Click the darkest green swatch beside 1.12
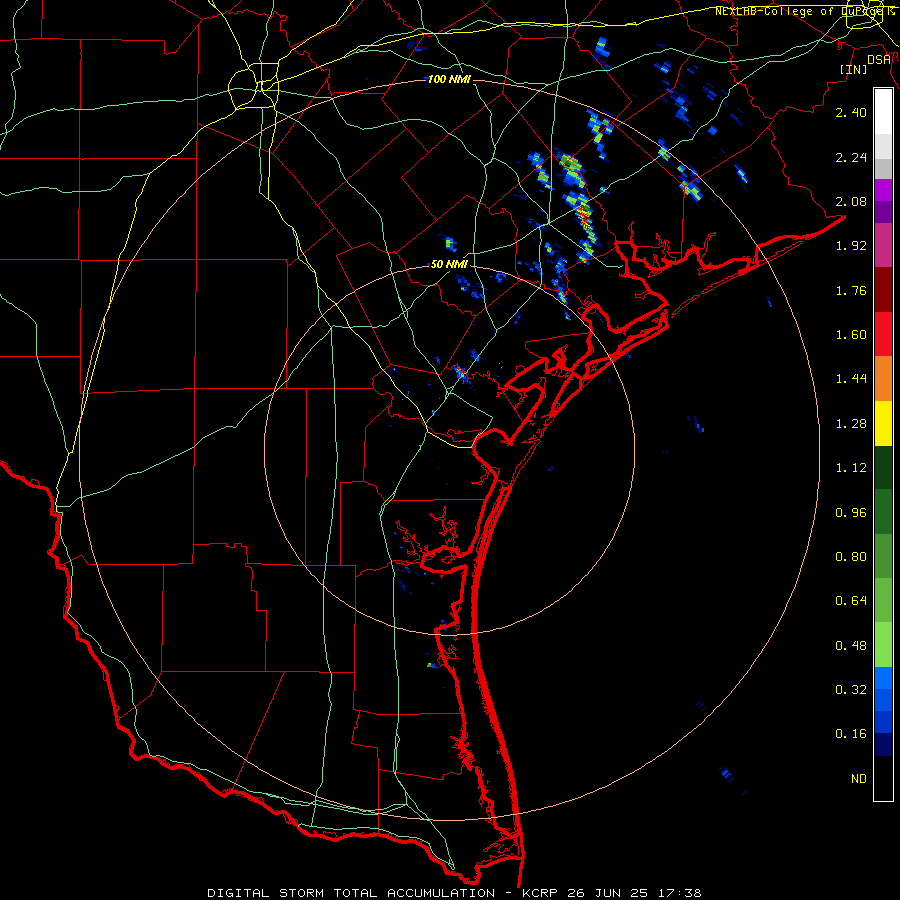 click(883, 467)
